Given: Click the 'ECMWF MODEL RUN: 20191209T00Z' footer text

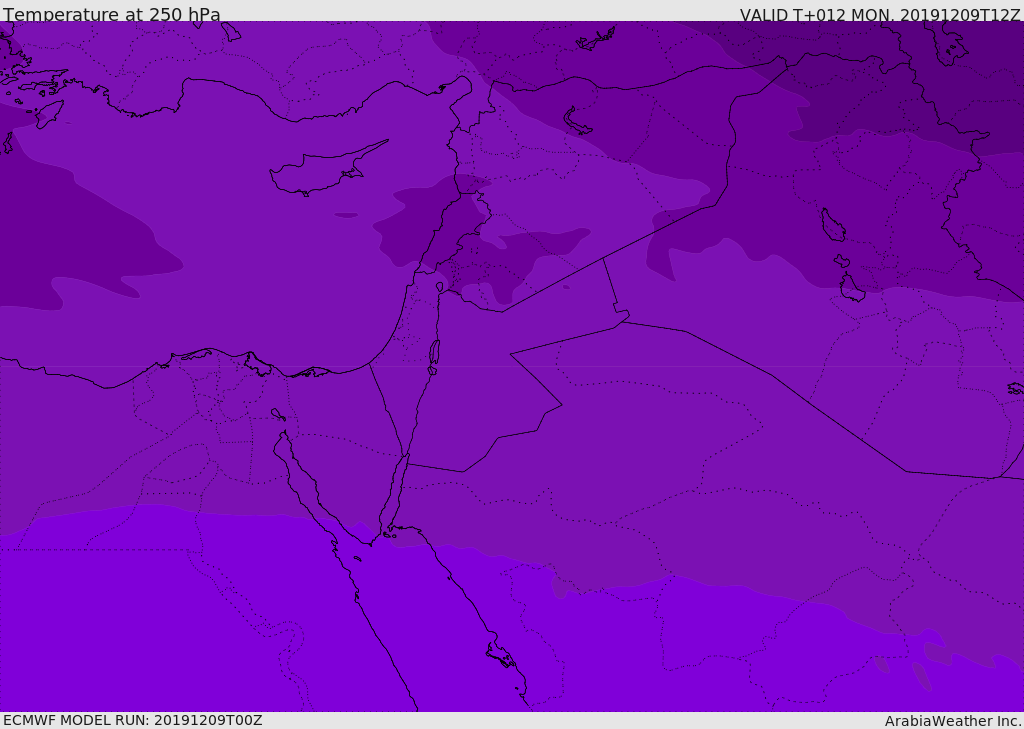Looking at the screenshot, I should pos(133,720).
